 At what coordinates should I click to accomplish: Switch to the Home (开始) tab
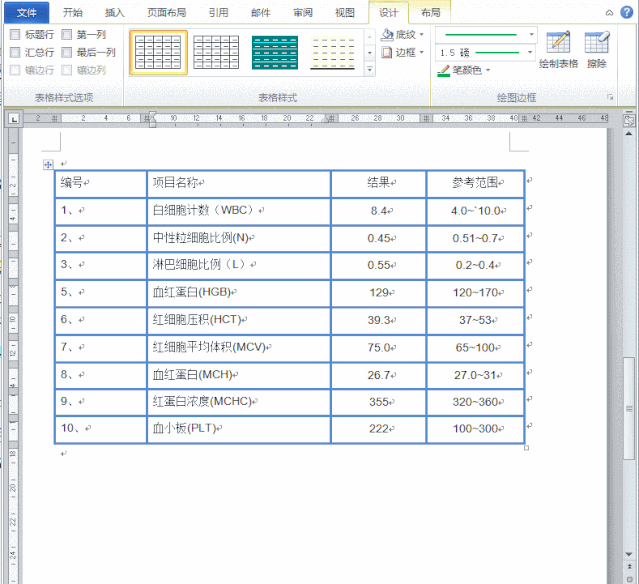coord(73,13)
